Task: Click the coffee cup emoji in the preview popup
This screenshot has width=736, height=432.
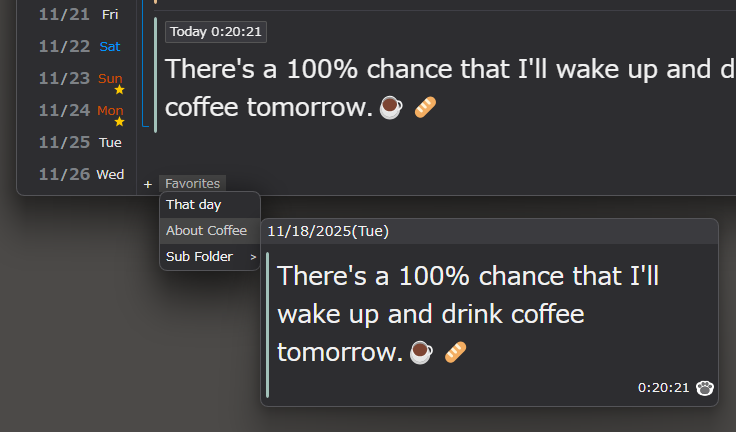Action: pyautogui.click(x=422, y=352)
